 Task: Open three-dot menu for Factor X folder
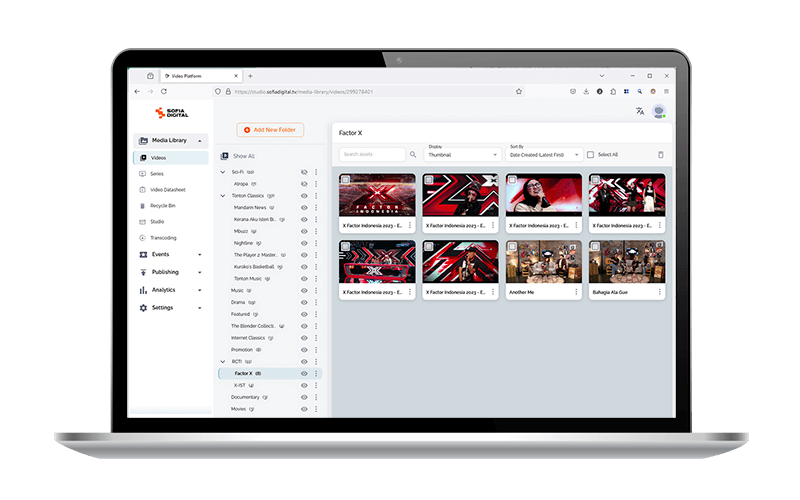coord(316,373)
